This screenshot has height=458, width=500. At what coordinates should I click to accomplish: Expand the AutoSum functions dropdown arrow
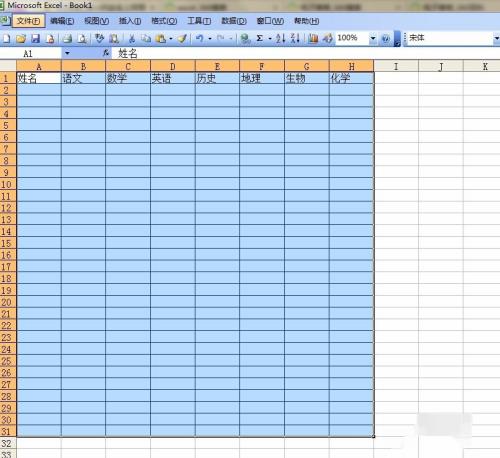click(x=270, y=39)
